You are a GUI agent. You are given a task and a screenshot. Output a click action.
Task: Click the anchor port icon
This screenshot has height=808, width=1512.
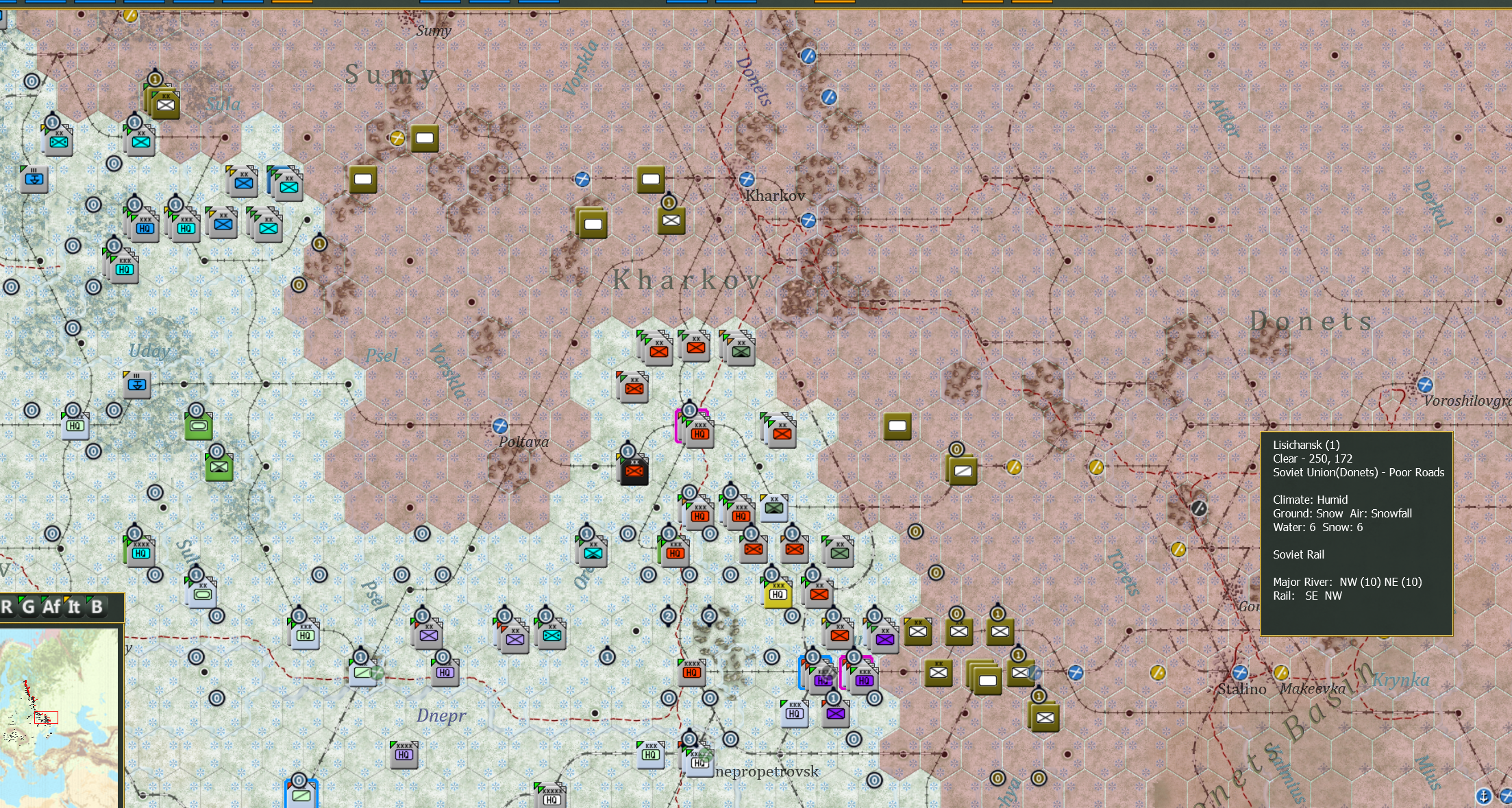pos(1483,796)
